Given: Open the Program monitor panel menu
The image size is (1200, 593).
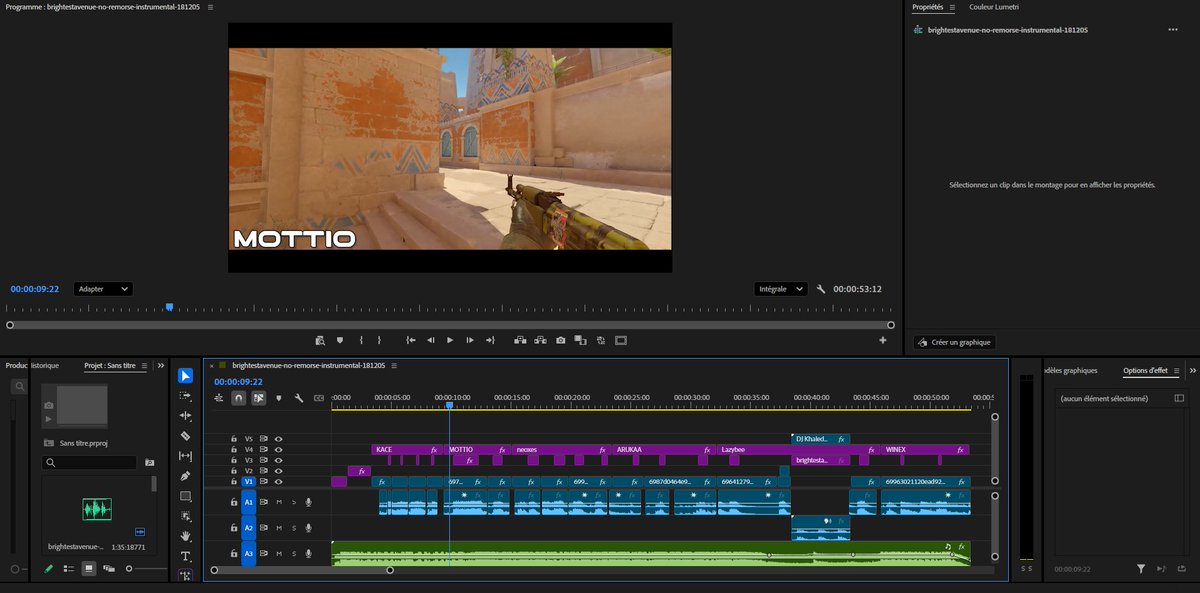Looking at the screenshot, I should [x=210, y=7].
